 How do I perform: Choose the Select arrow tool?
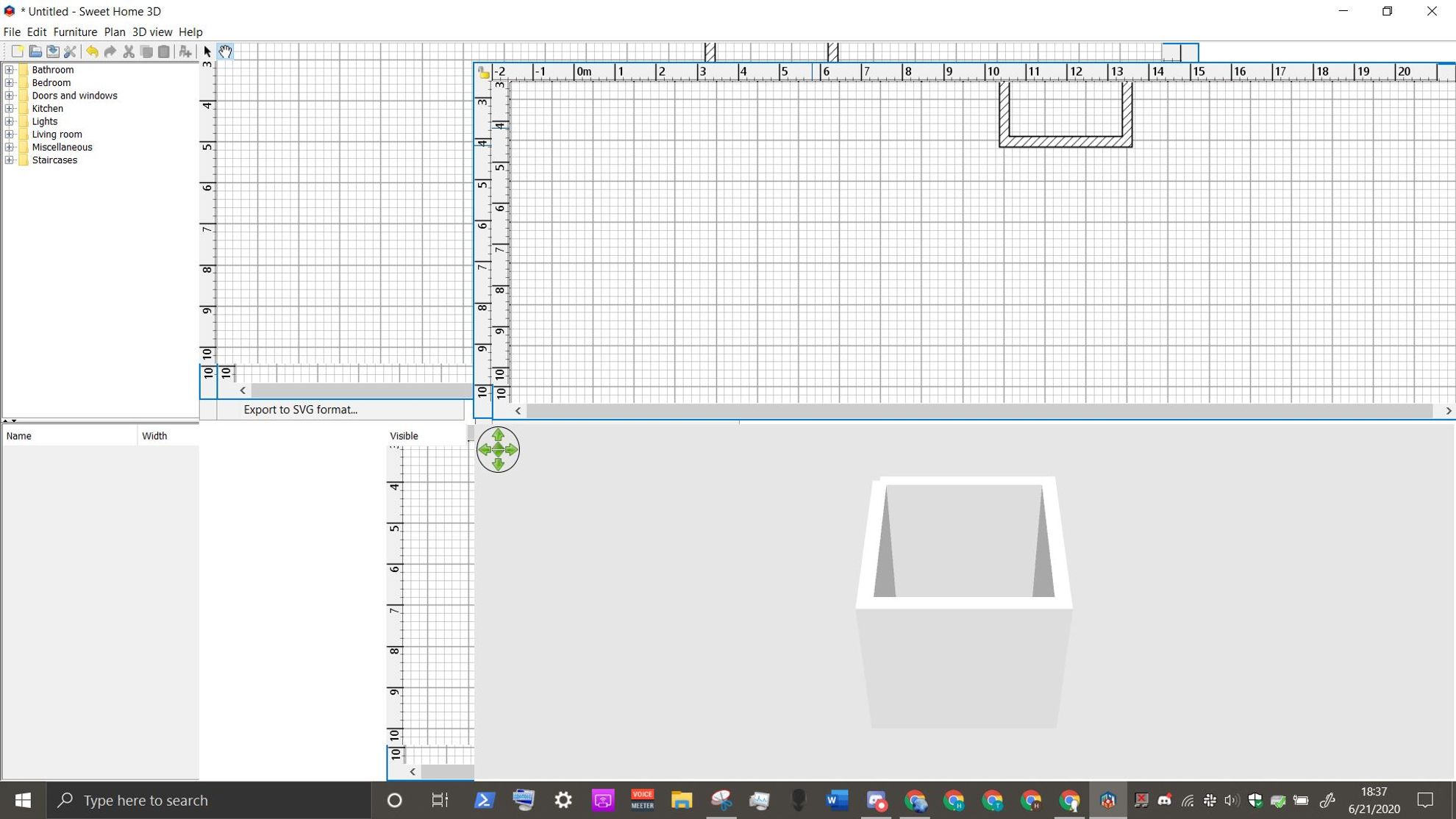(x=207, y=51)
